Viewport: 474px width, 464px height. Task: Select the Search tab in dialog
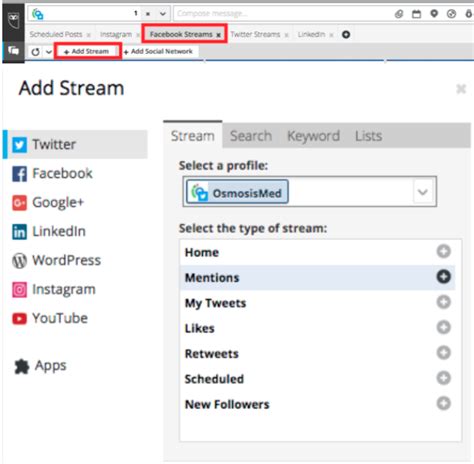[x=251, y=136]
